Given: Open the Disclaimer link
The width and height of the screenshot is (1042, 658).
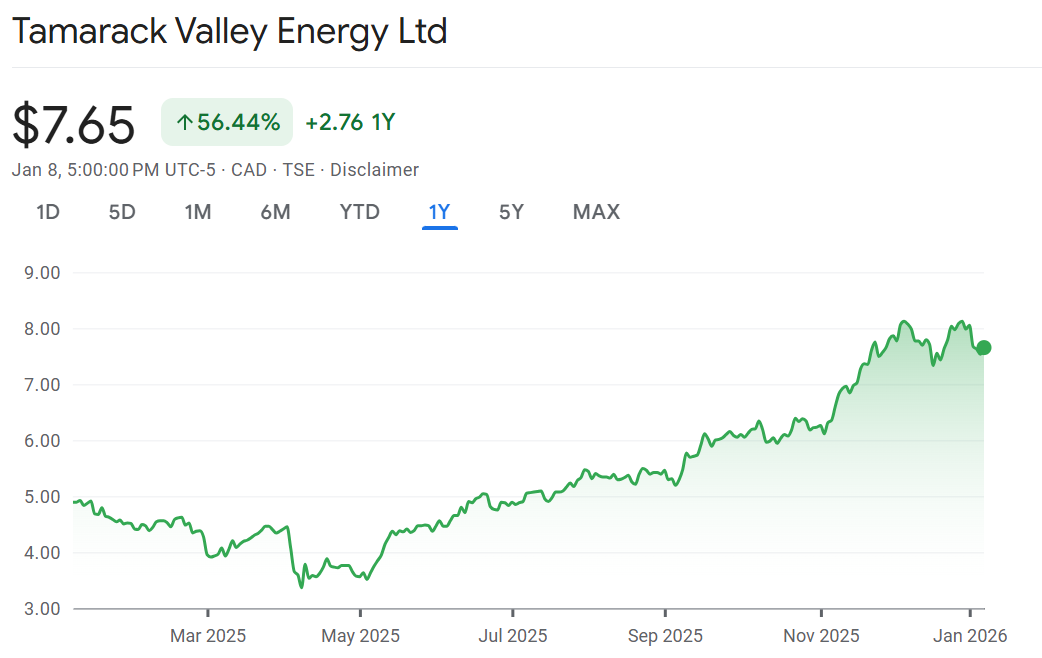Looking at the screenshot, I should click(x=374, y=170).
